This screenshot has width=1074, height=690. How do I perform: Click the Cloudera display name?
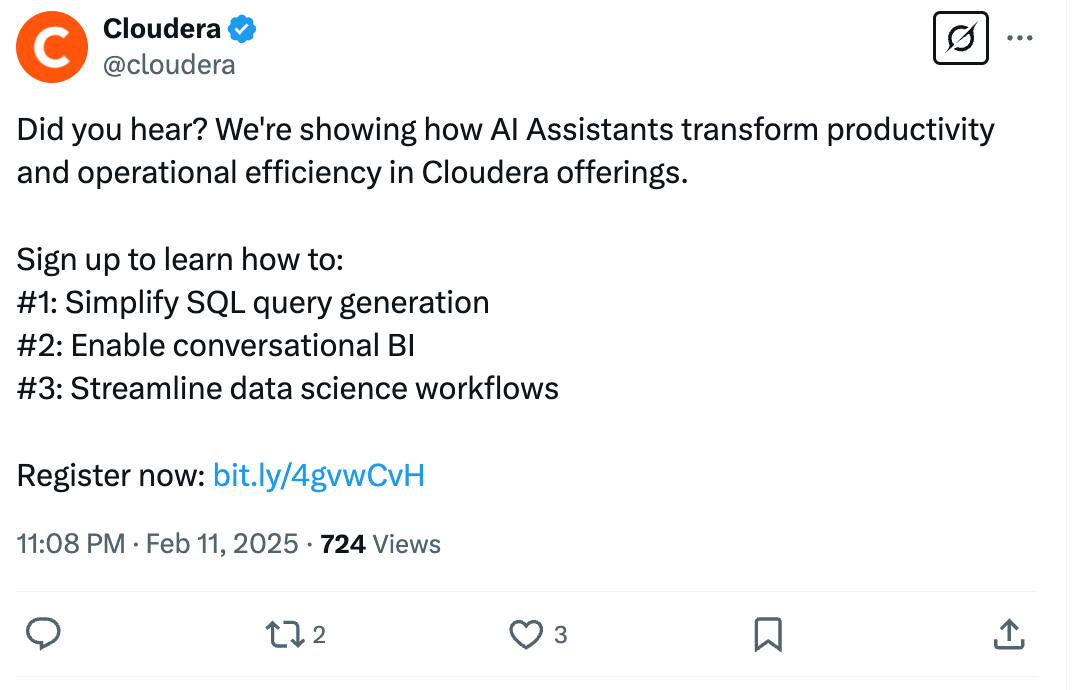click(161, 30)
